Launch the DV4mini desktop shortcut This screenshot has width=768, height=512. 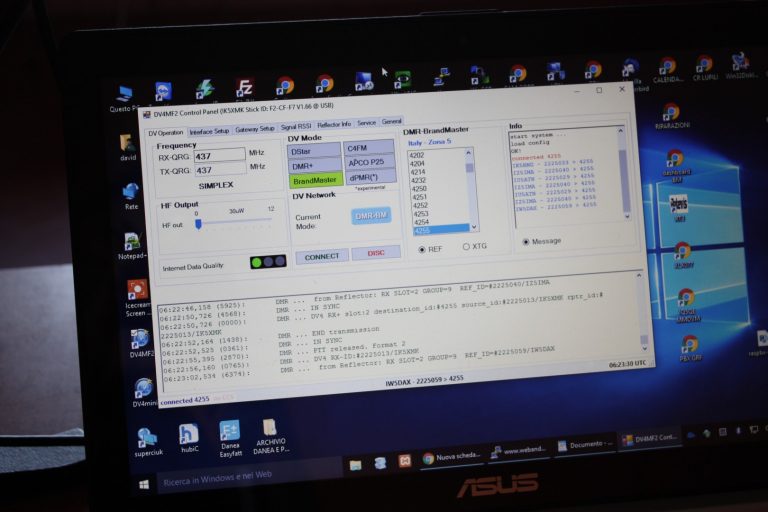coord(144,392)
